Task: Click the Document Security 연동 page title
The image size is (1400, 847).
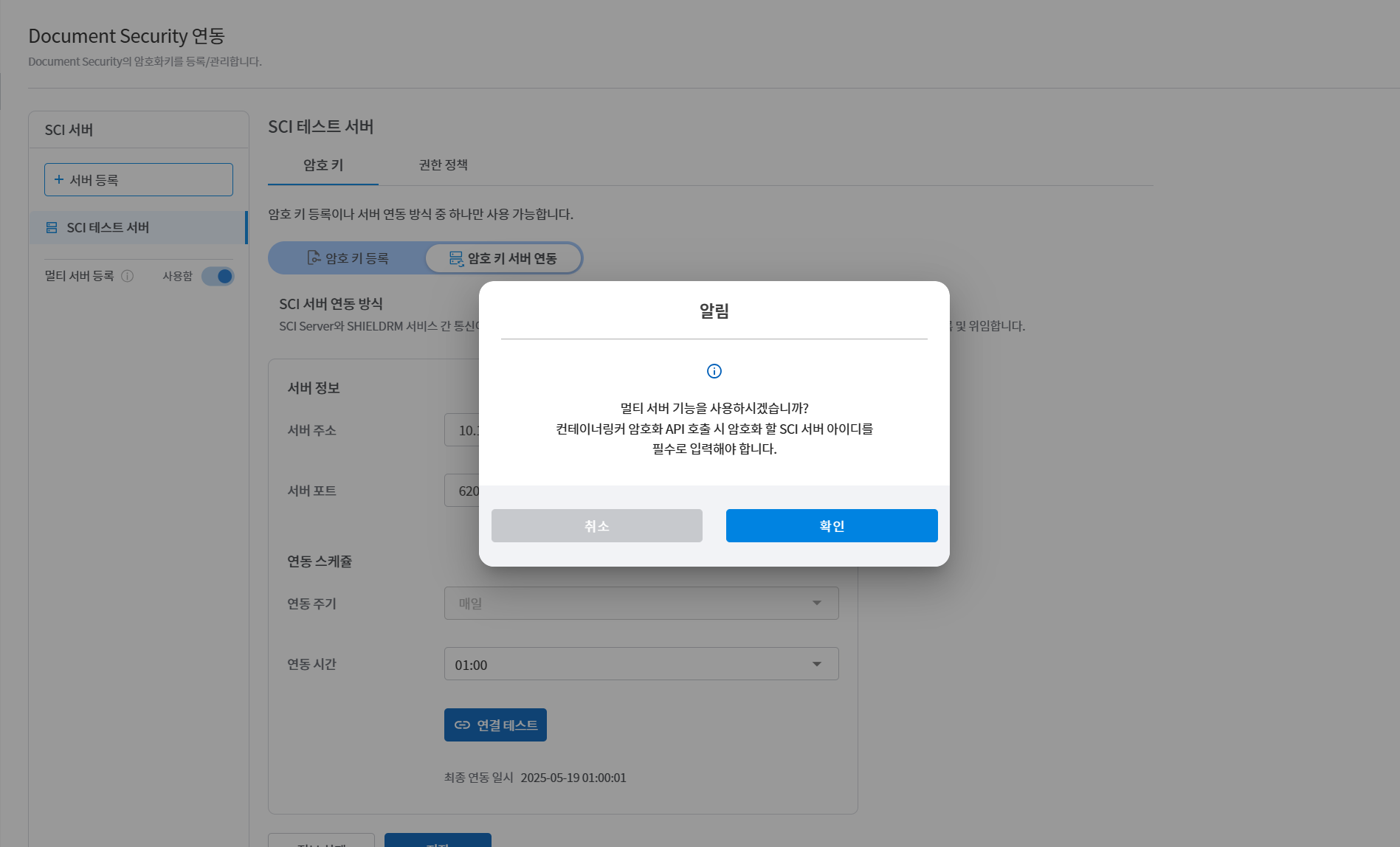Action: [x=126, y=36]
